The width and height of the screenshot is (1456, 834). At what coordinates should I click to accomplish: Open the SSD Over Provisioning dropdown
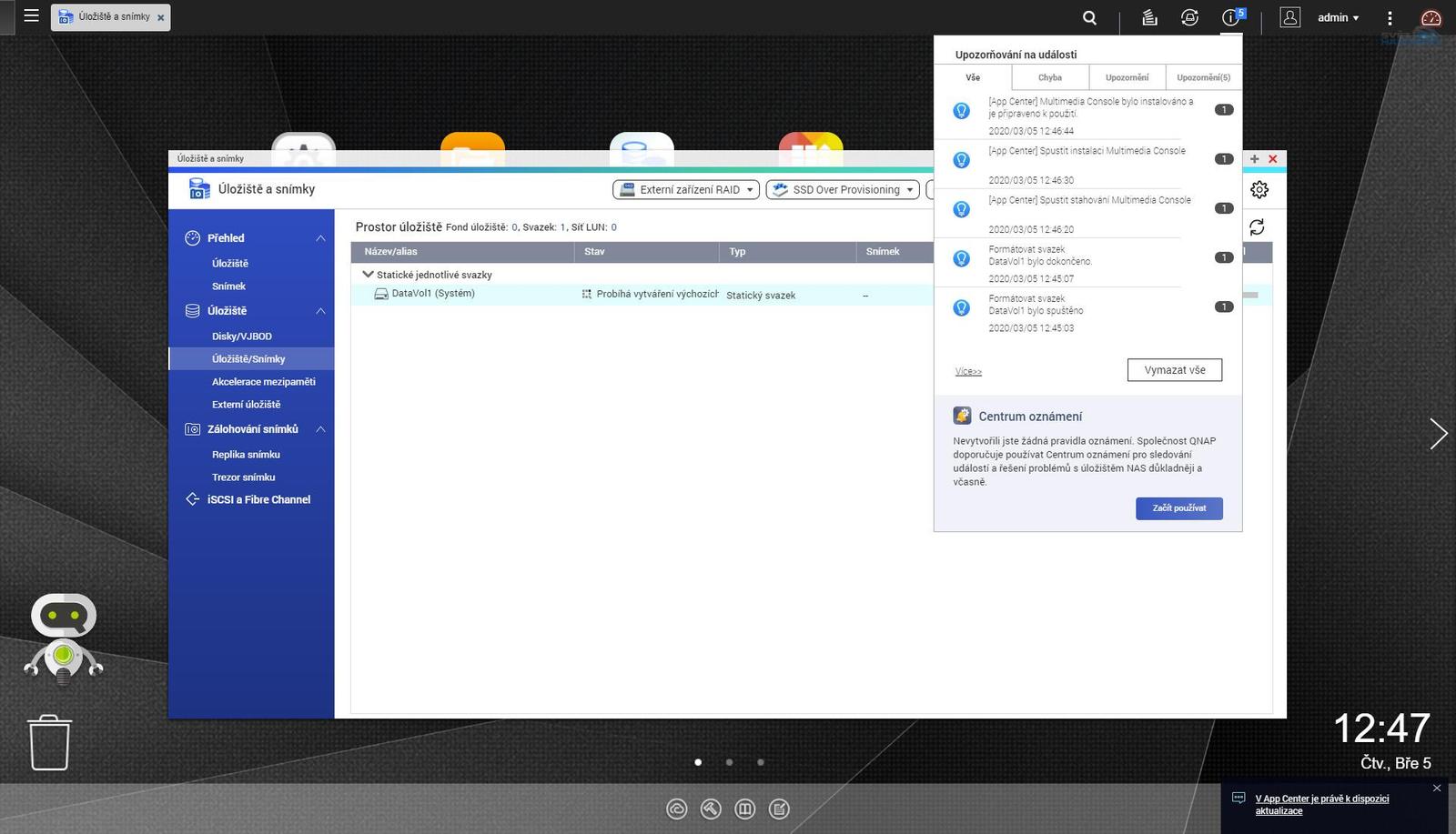tap(843, 189)
